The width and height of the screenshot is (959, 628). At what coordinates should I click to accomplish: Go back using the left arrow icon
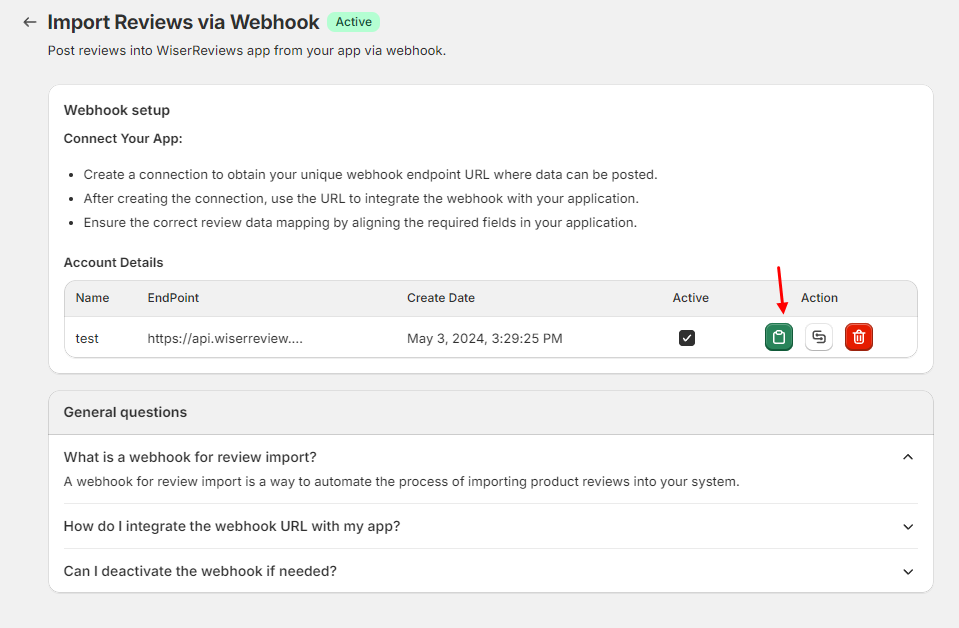(x=30, y=22)
